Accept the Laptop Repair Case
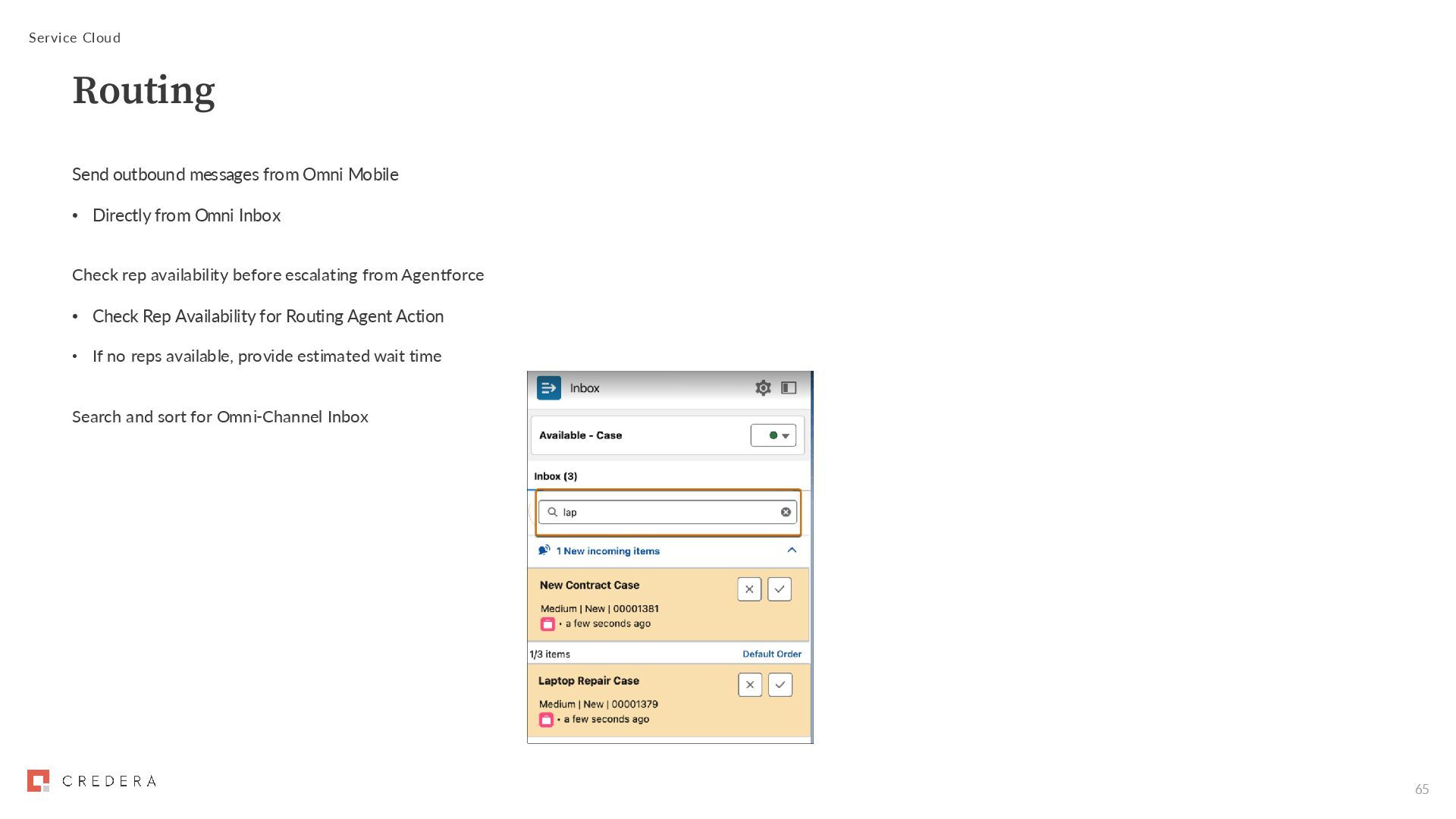Viewport: 1456px width, 819px height. tap(780, 685)
